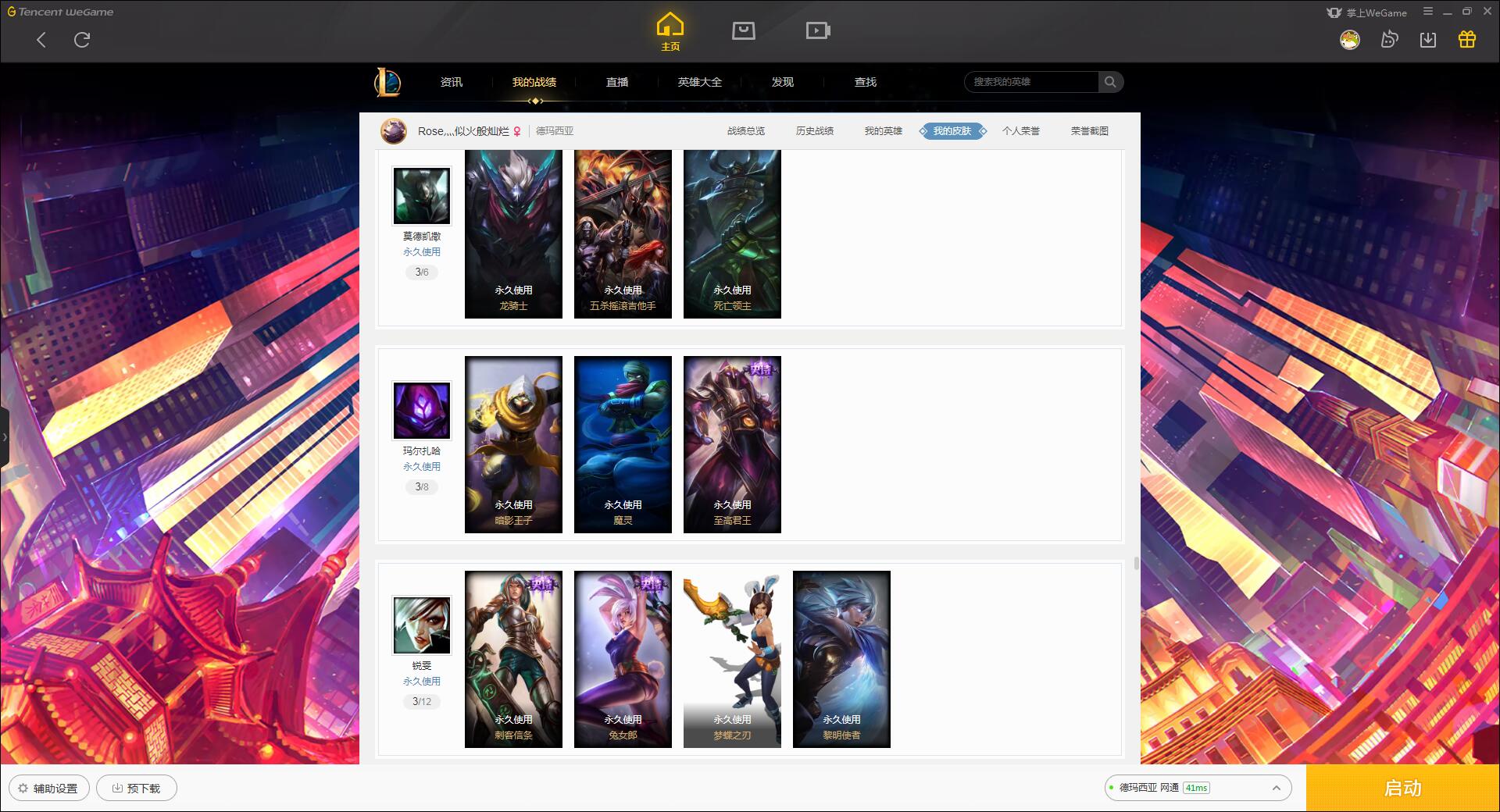Image resolution: width=1500 pixels, height=812 pixels.
Task: Open the 发现 navigation tab
Action: pos(783,82)
